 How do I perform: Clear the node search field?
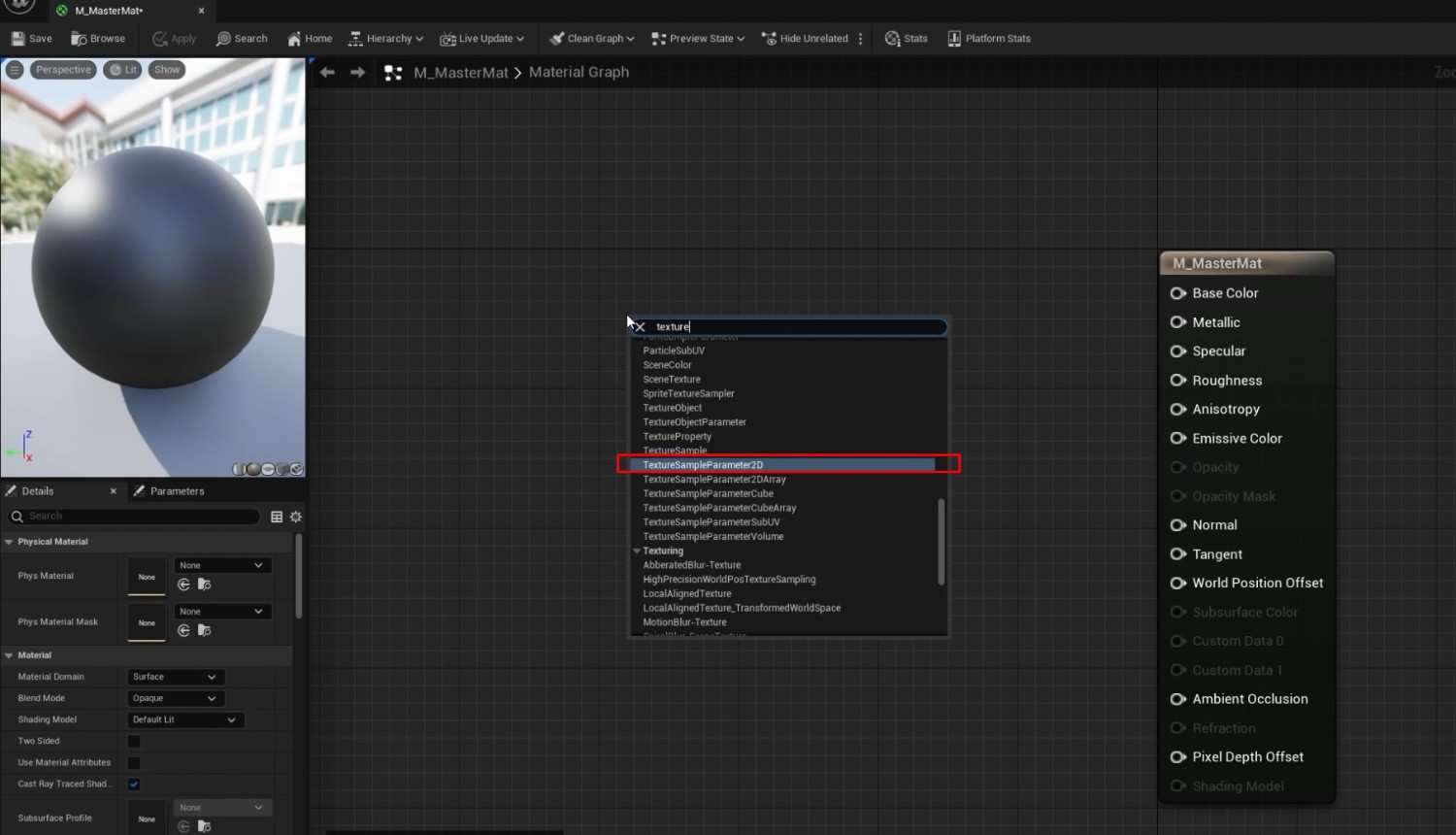(640, 327)
